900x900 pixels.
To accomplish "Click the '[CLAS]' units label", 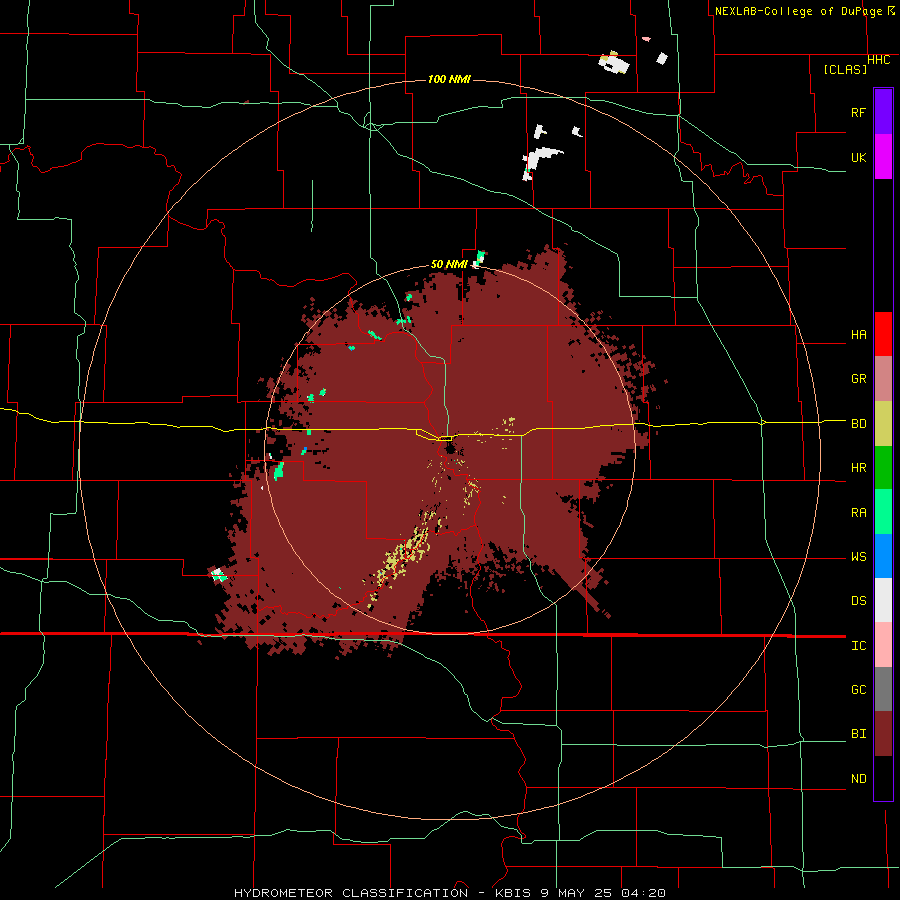I will coord(845,69).
